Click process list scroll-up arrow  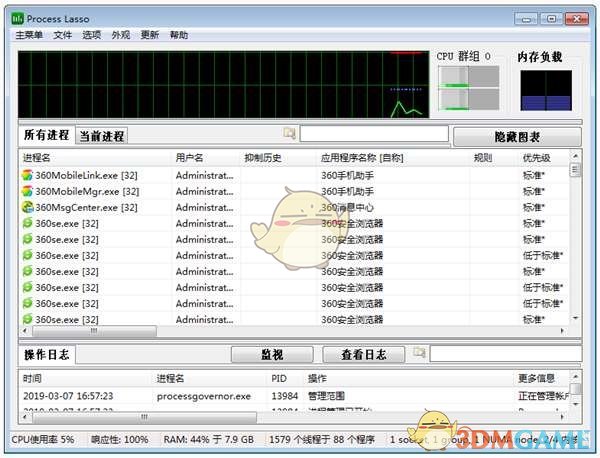575,156
